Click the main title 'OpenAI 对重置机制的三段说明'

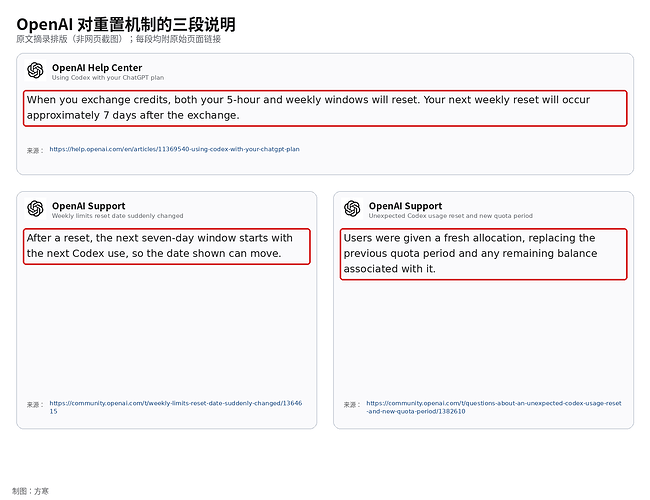126,24
